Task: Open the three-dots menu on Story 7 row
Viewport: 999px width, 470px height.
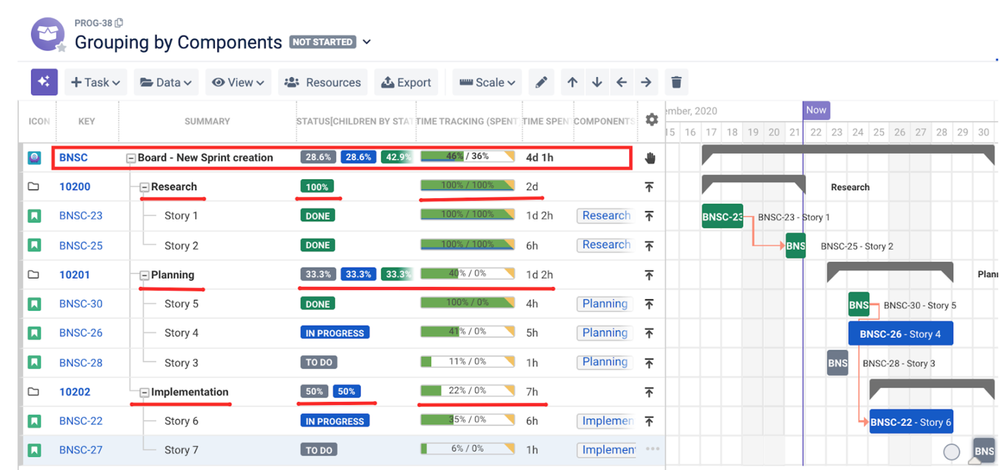Action: [652, 448]
